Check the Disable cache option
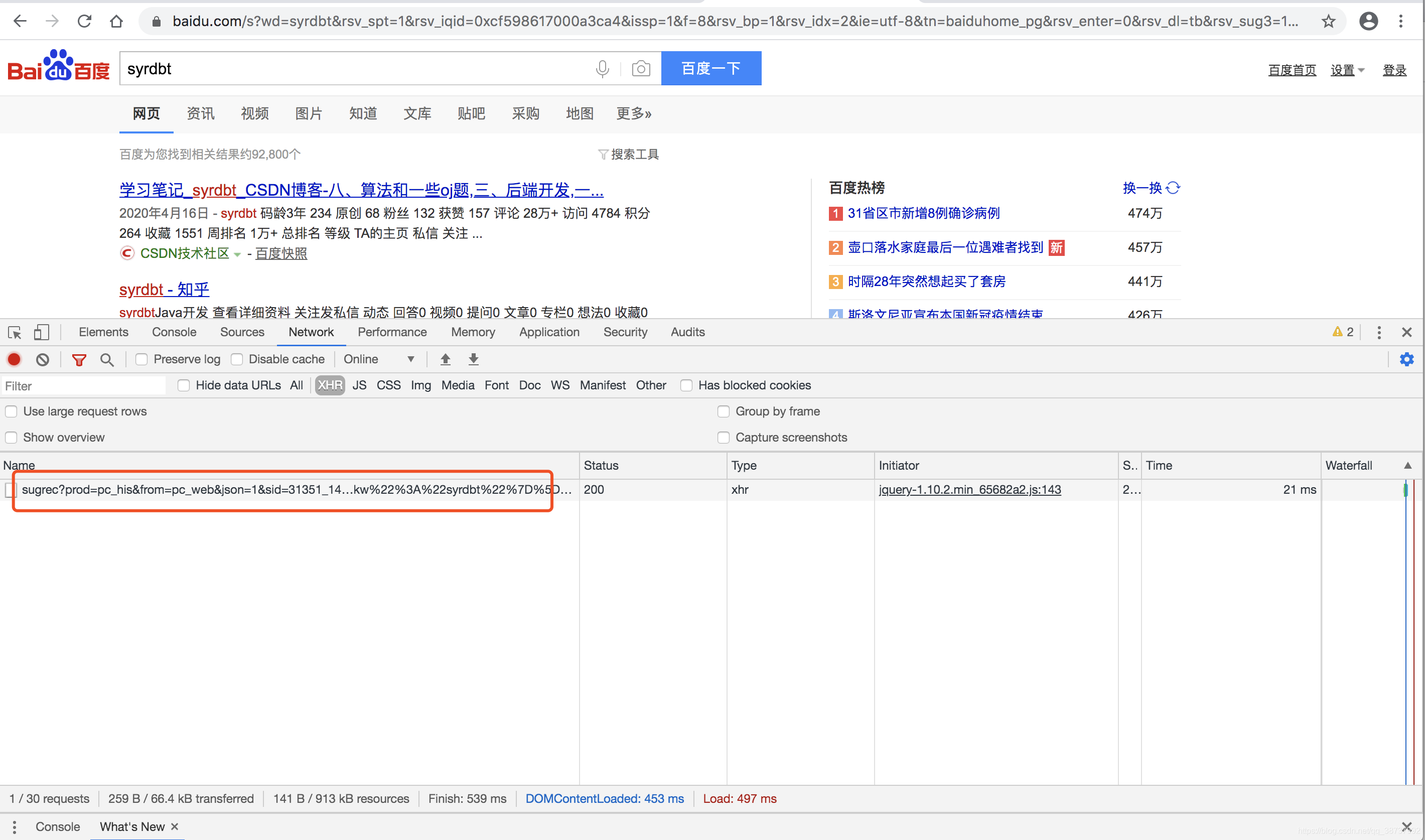Viewport: 1425px width, 840px height. click(x=237, y=359)
